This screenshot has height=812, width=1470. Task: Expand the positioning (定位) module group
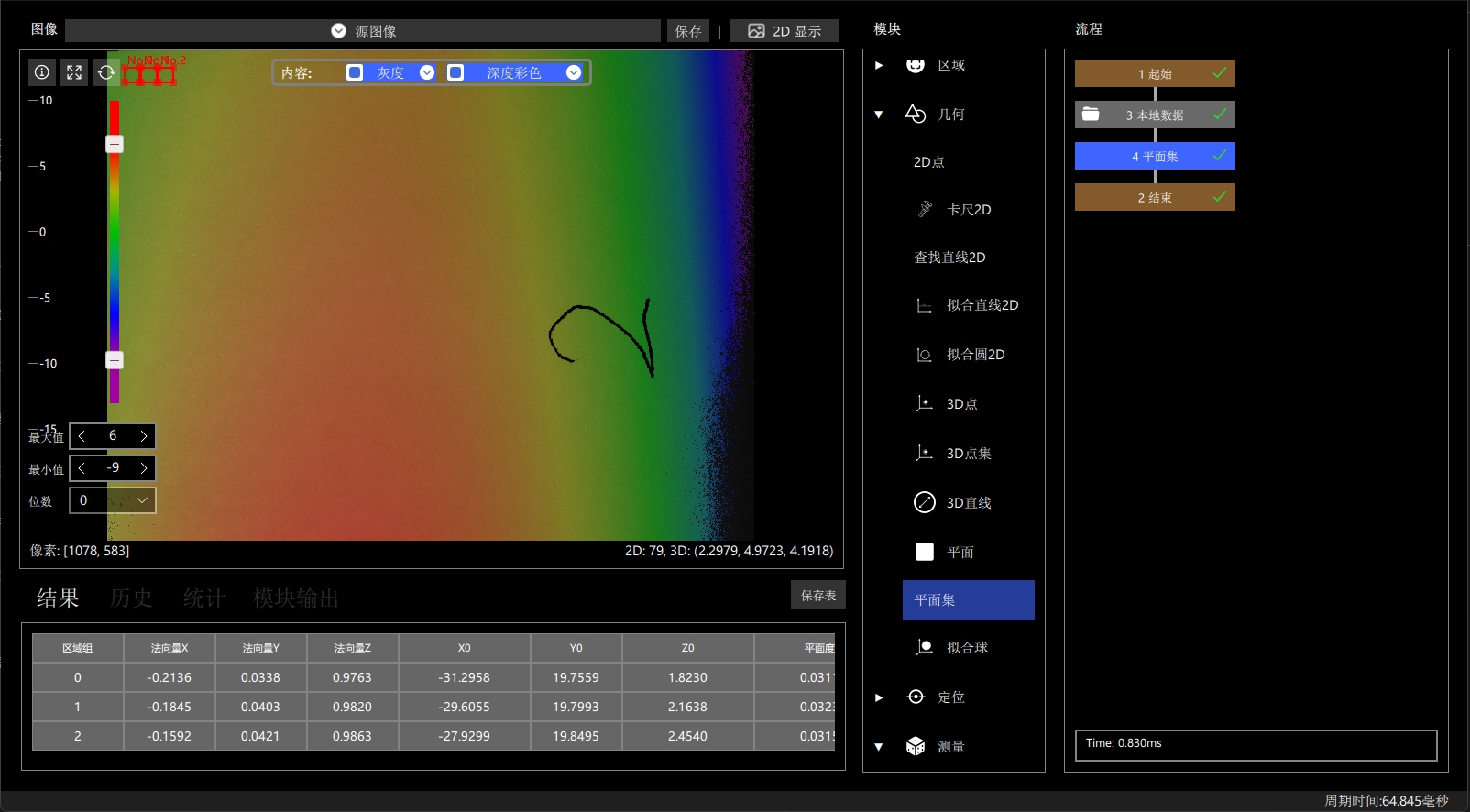pos(879,697)
